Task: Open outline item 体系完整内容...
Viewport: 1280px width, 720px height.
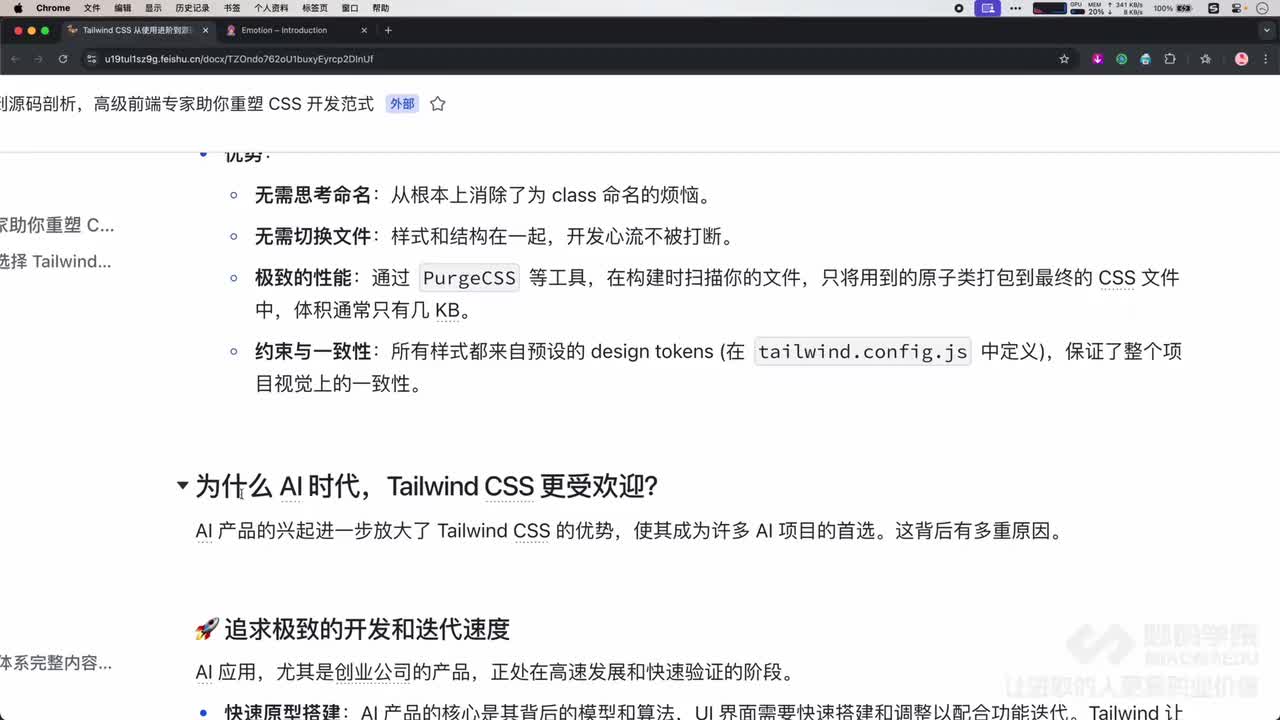Action: [56, 662]
